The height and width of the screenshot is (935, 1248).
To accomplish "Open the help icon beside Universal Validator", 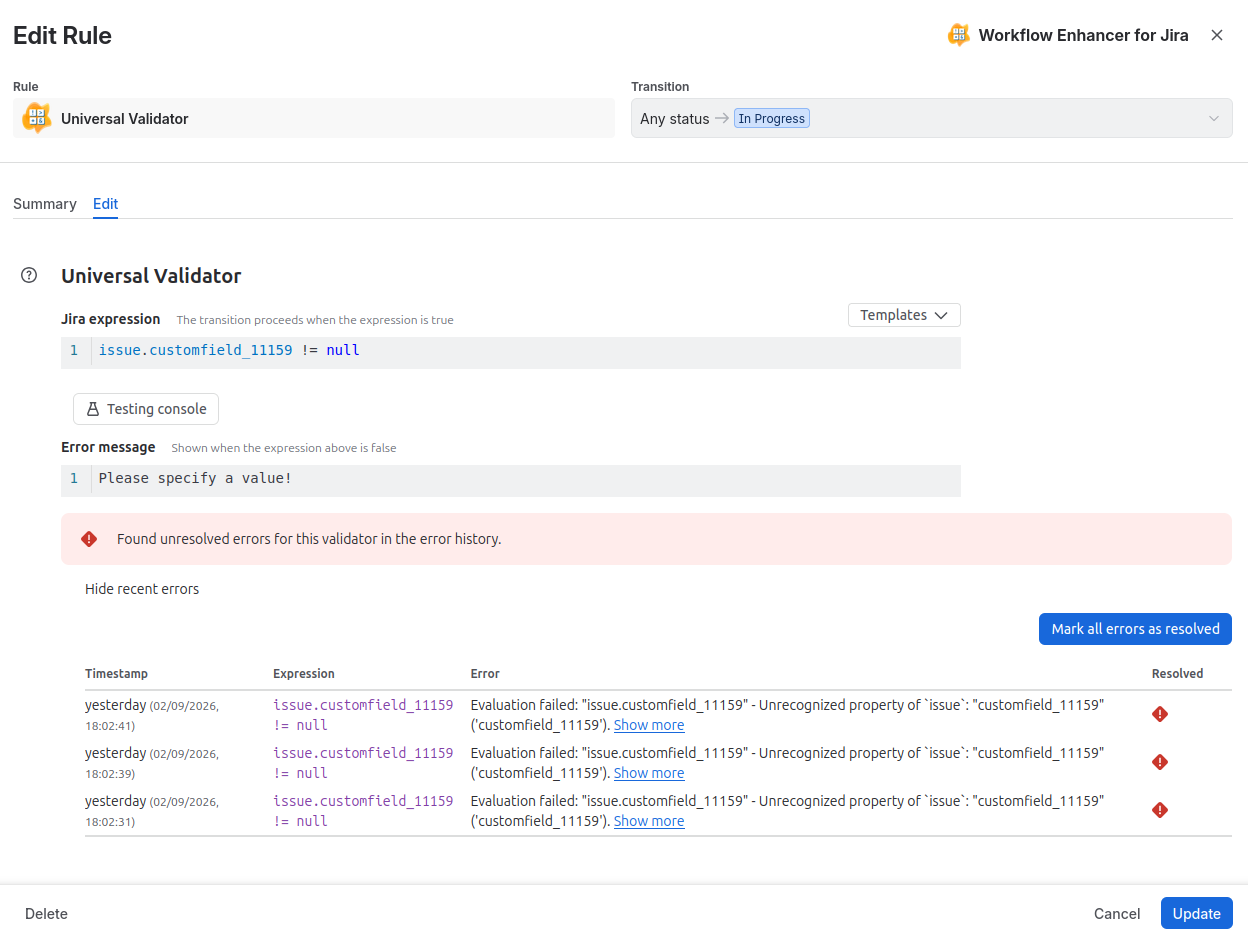I will click(x=29, y=275).
